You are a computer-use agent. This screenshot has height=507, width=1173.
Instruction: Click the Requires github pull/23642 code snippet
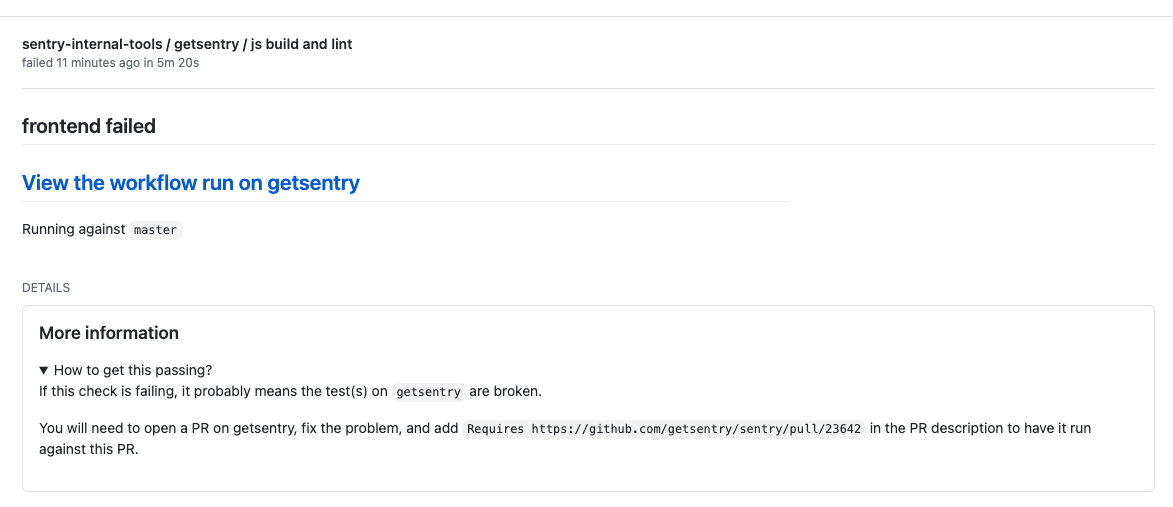(x=664, y=429)
